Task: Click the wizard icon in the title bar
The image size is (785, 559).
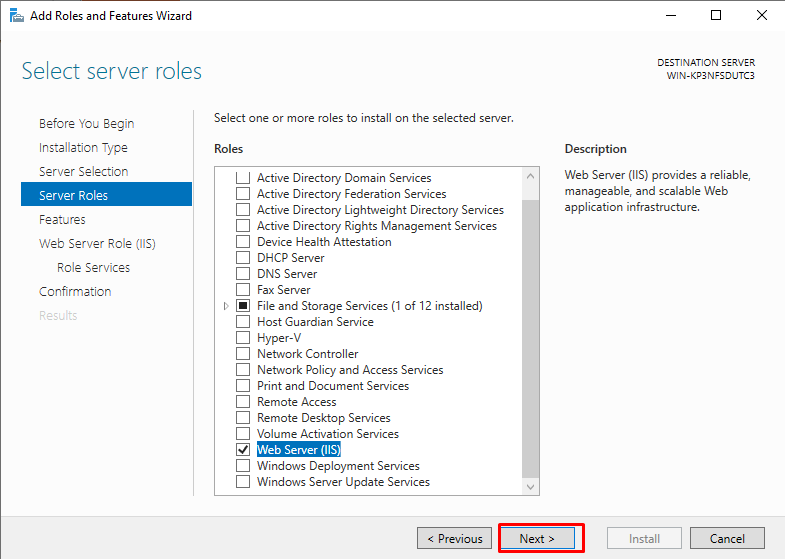Action: [x=17, y=16]
